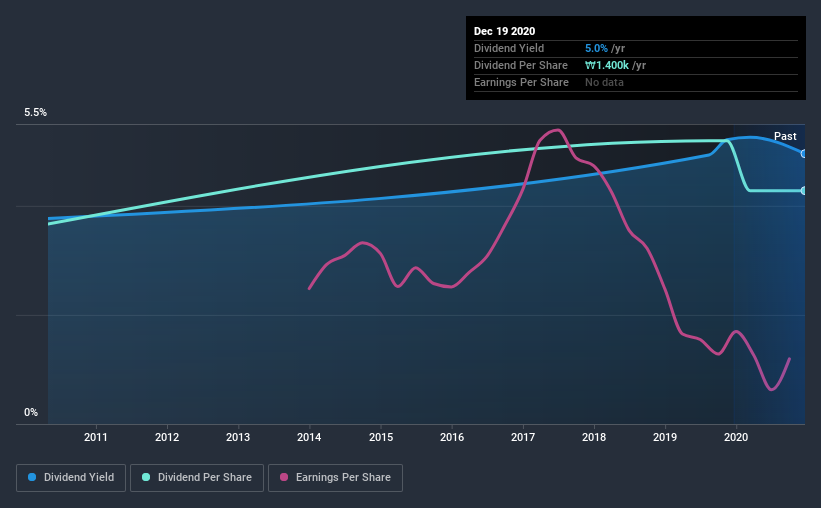The width and height of the screenshot is (821, 508).
Task: Click the 2011 year label on the axis
Action: (x=96, y=437)
